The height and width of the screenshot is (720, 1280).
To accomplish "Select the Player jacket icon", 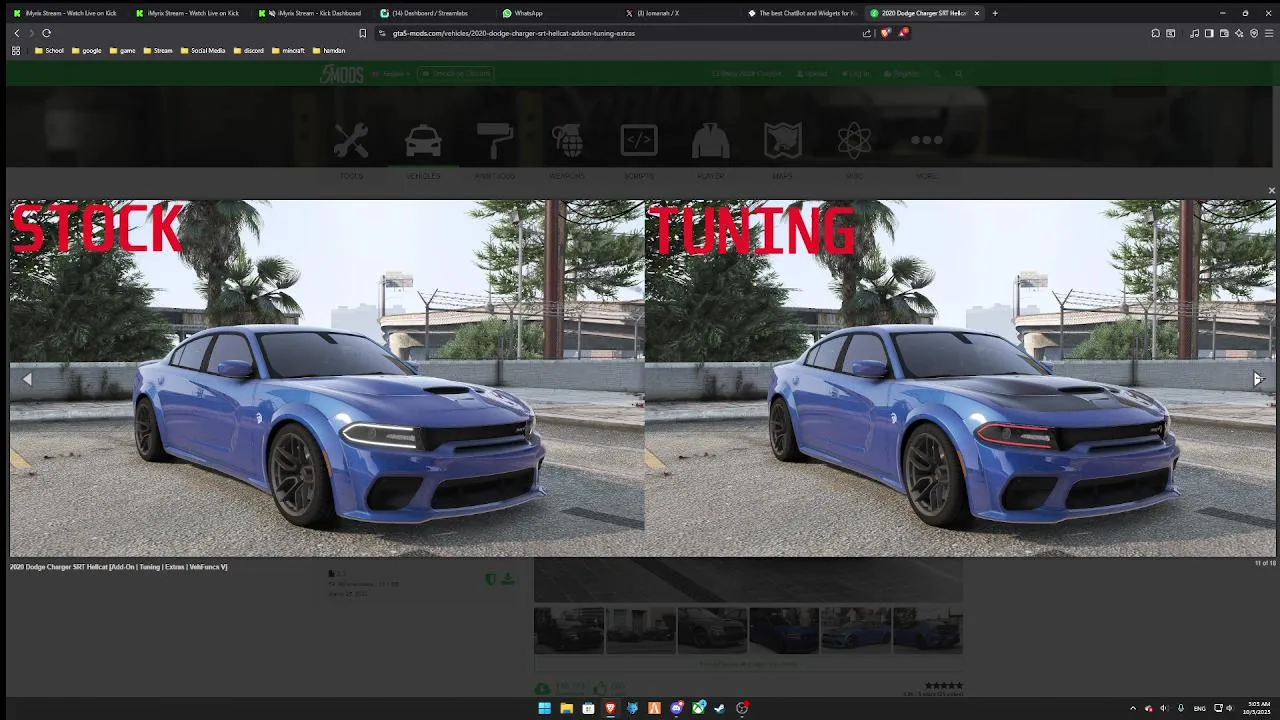I will pyautogui.click(x=711, y=141).
